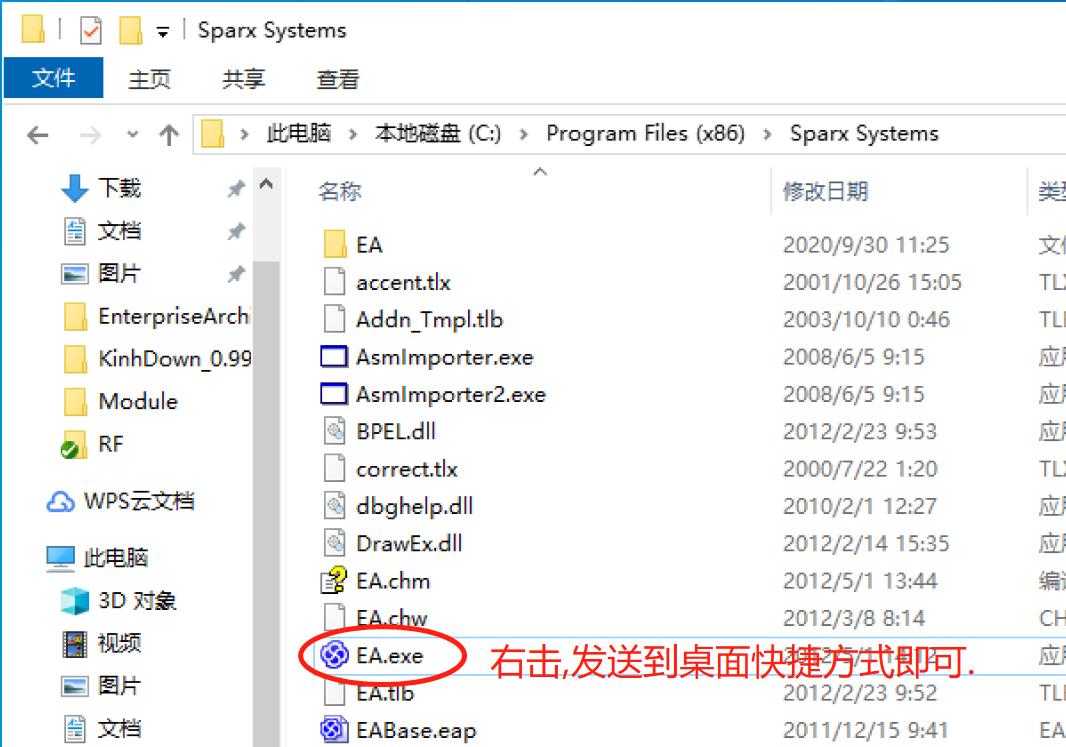
Task: Sort by the 修改日期 column header
Action: coord(826,192)
